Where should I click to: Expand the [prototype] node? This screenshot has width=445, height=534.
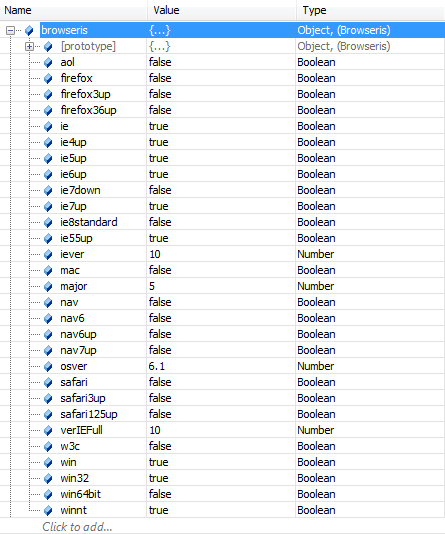(x=30, y=47)
